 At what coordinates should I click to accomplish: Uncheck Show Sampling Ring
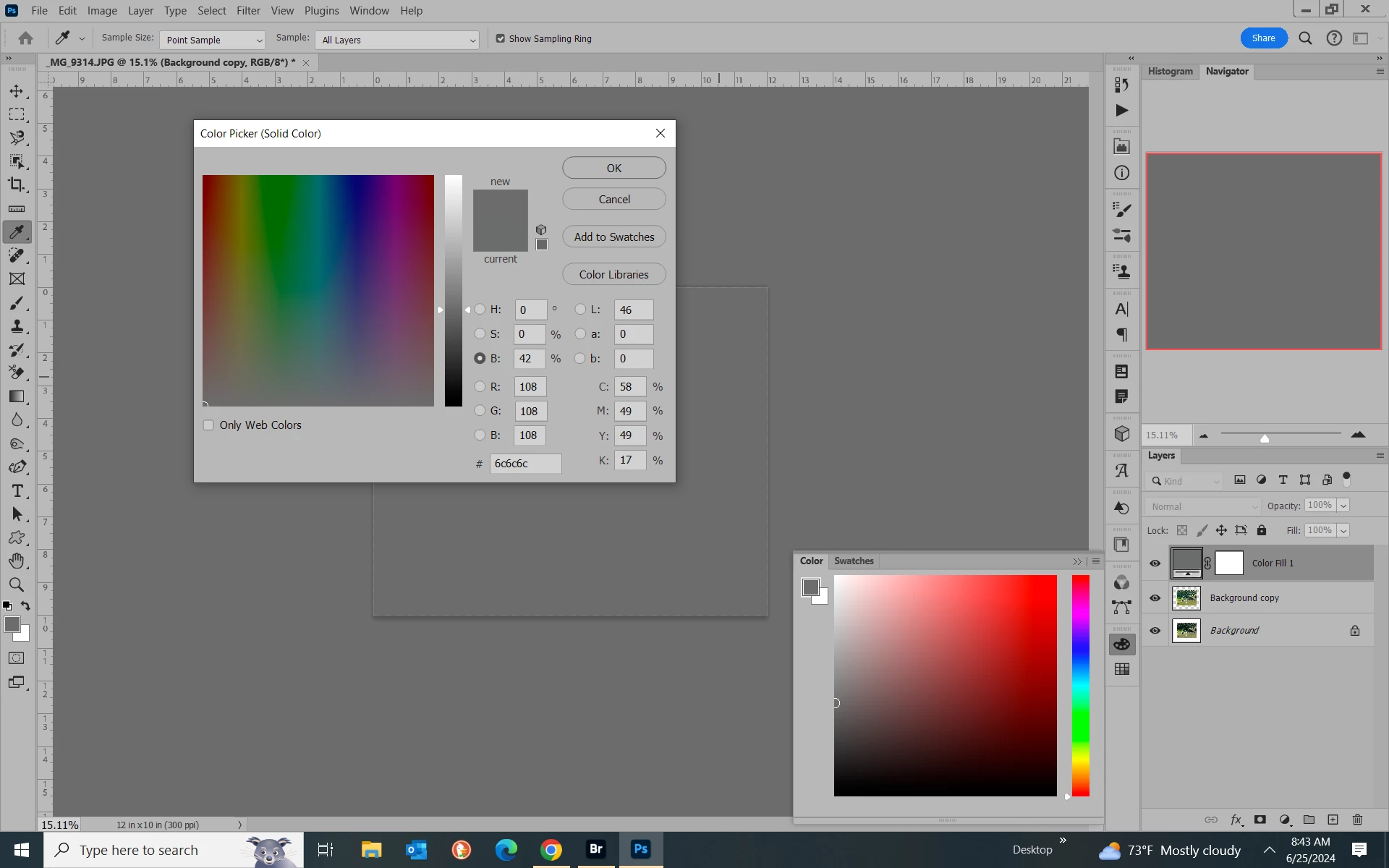(x=500, y=39)
